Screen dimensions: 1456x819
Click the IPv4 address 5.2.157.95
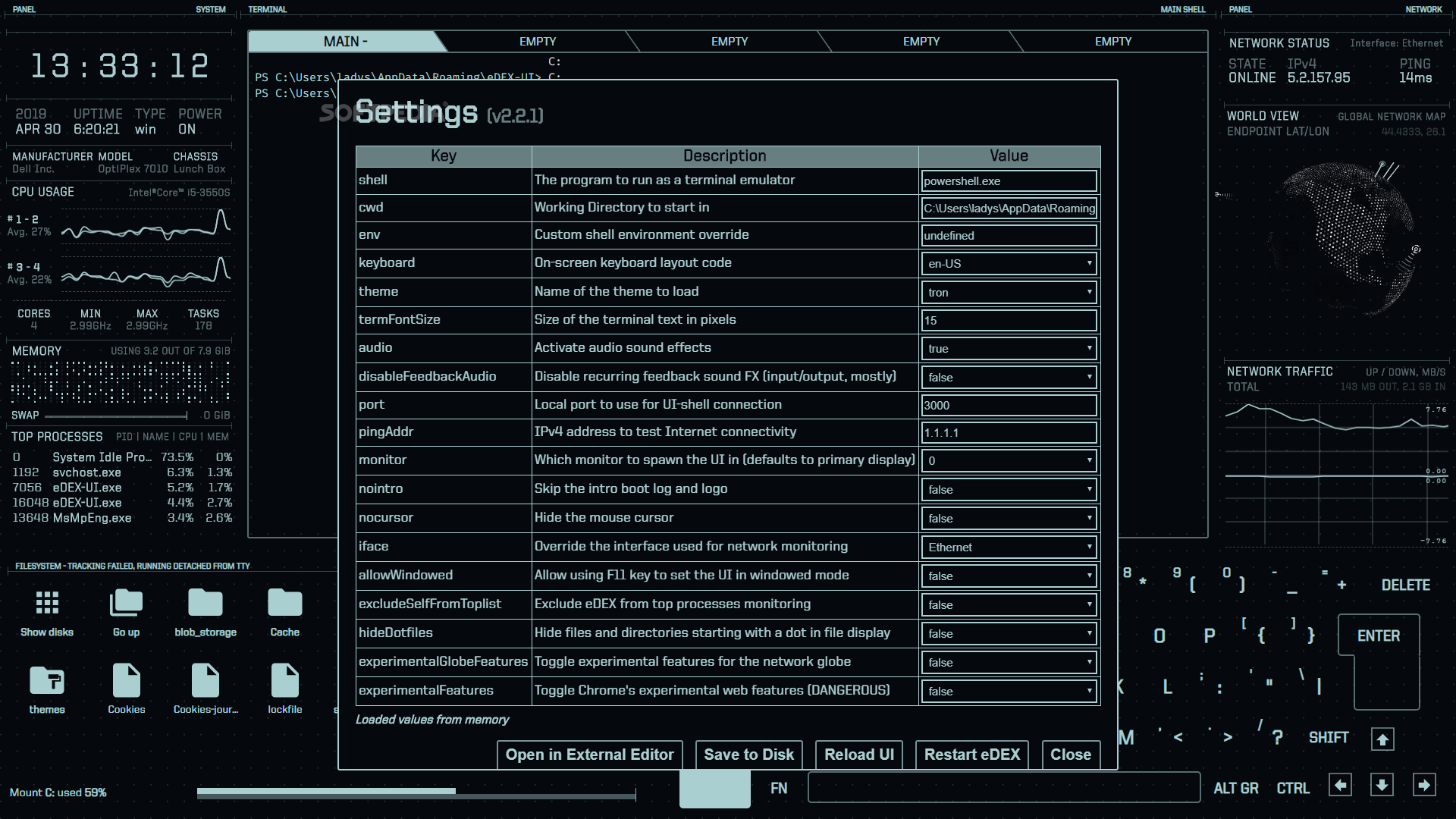point(1319,78)
